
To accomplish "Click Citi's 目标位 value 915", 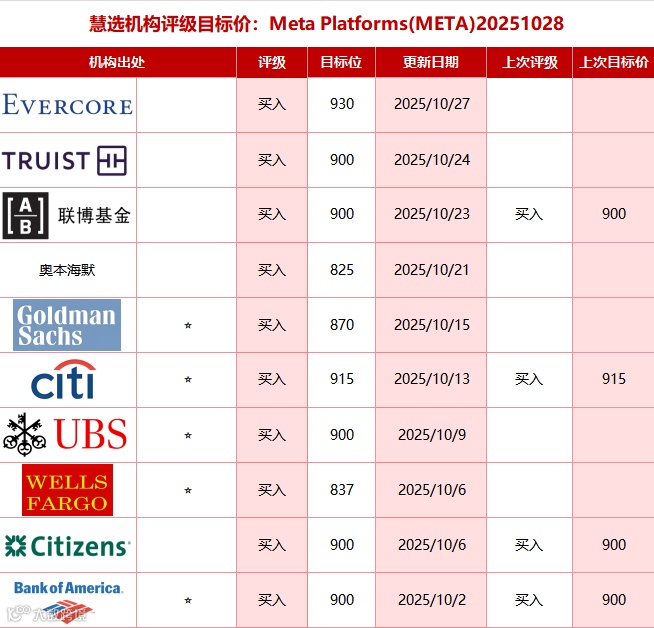I will point(342,379).
